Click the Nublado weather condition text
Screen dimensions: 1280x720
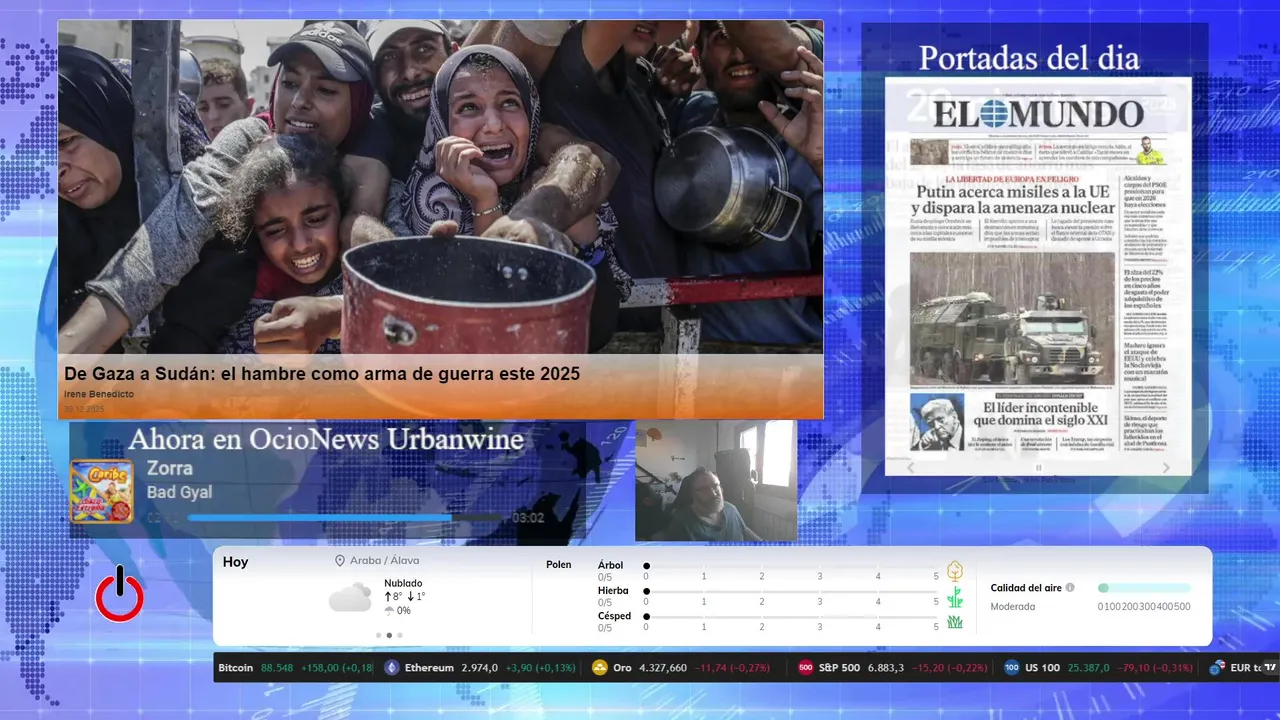403,583
